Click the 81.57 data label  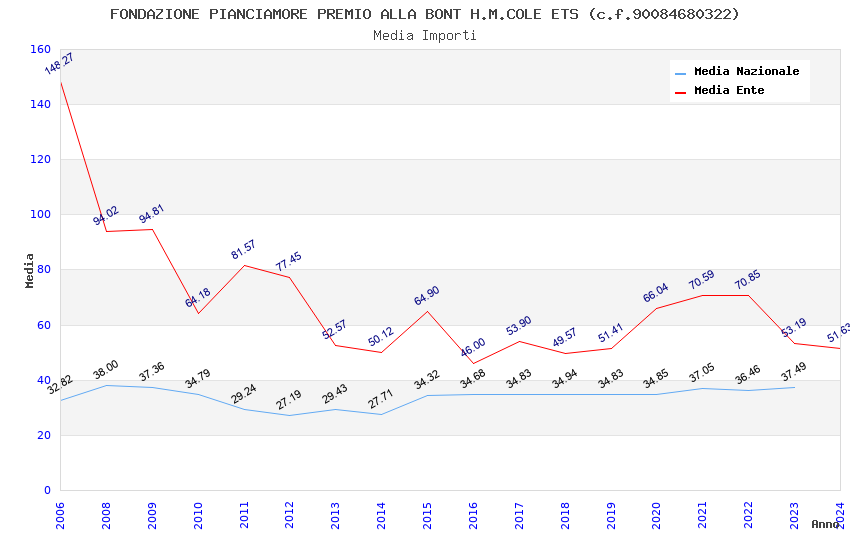pos(243,250)
